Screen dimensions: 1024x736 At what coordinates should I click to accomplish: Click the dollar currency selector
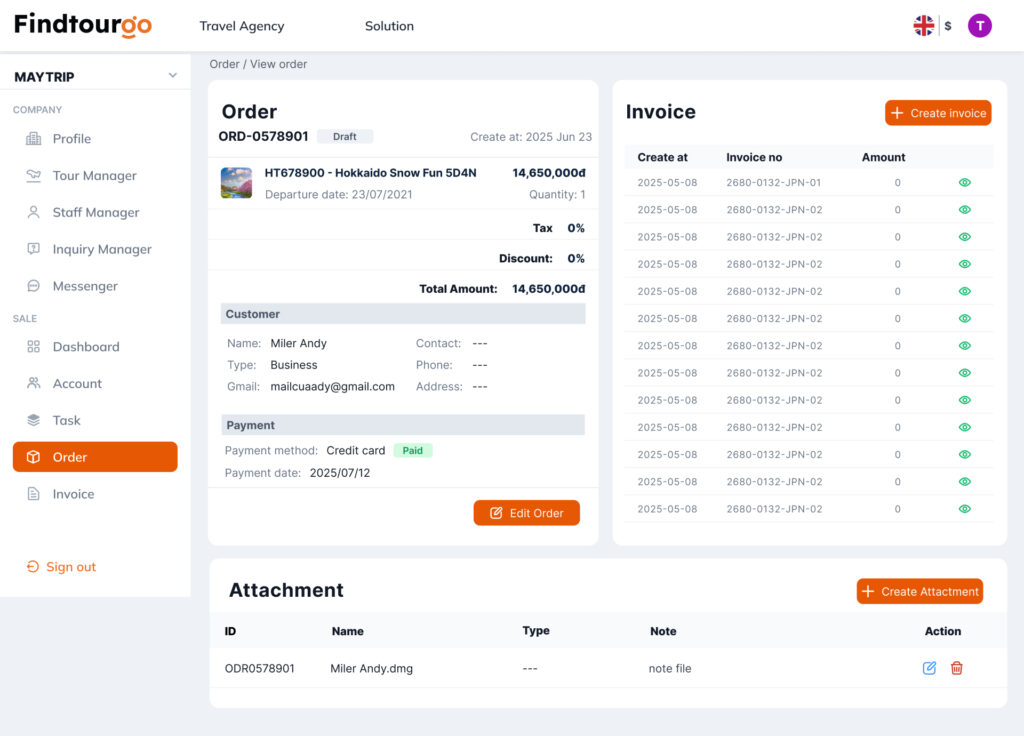tap(948, 26)
